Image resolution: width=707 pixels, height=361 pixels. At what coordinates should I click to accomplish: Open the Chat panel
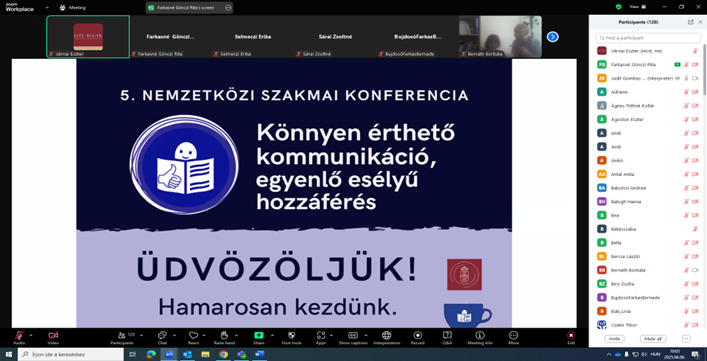pos(162,338)
